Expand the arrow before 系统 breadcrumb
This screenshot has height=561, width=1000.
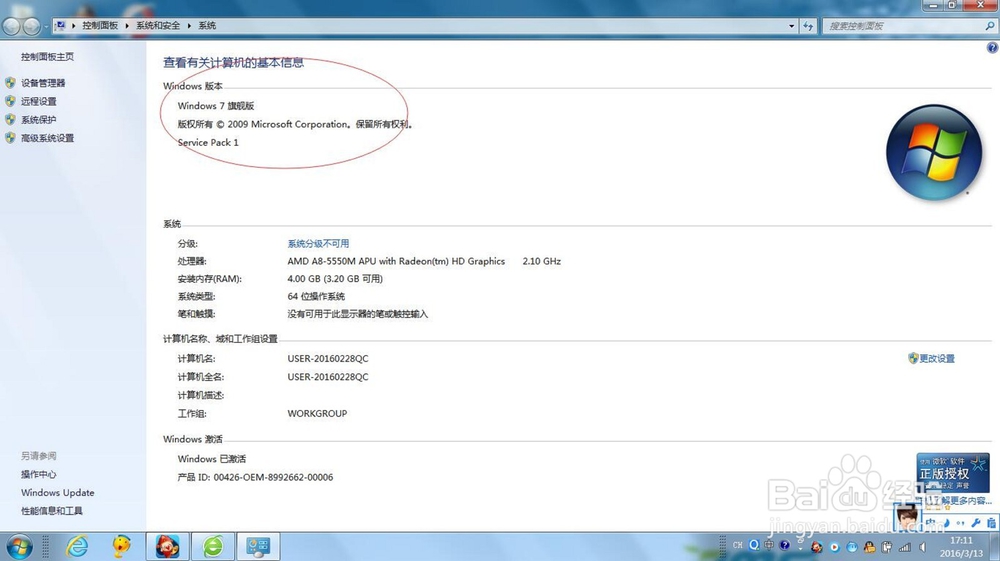[x=189, y=26]
